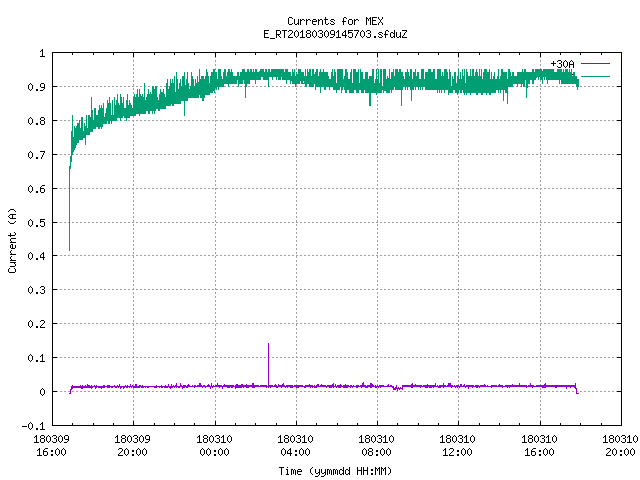Click the x-axis label '180310 08:00'

click(x=376, y=446)
